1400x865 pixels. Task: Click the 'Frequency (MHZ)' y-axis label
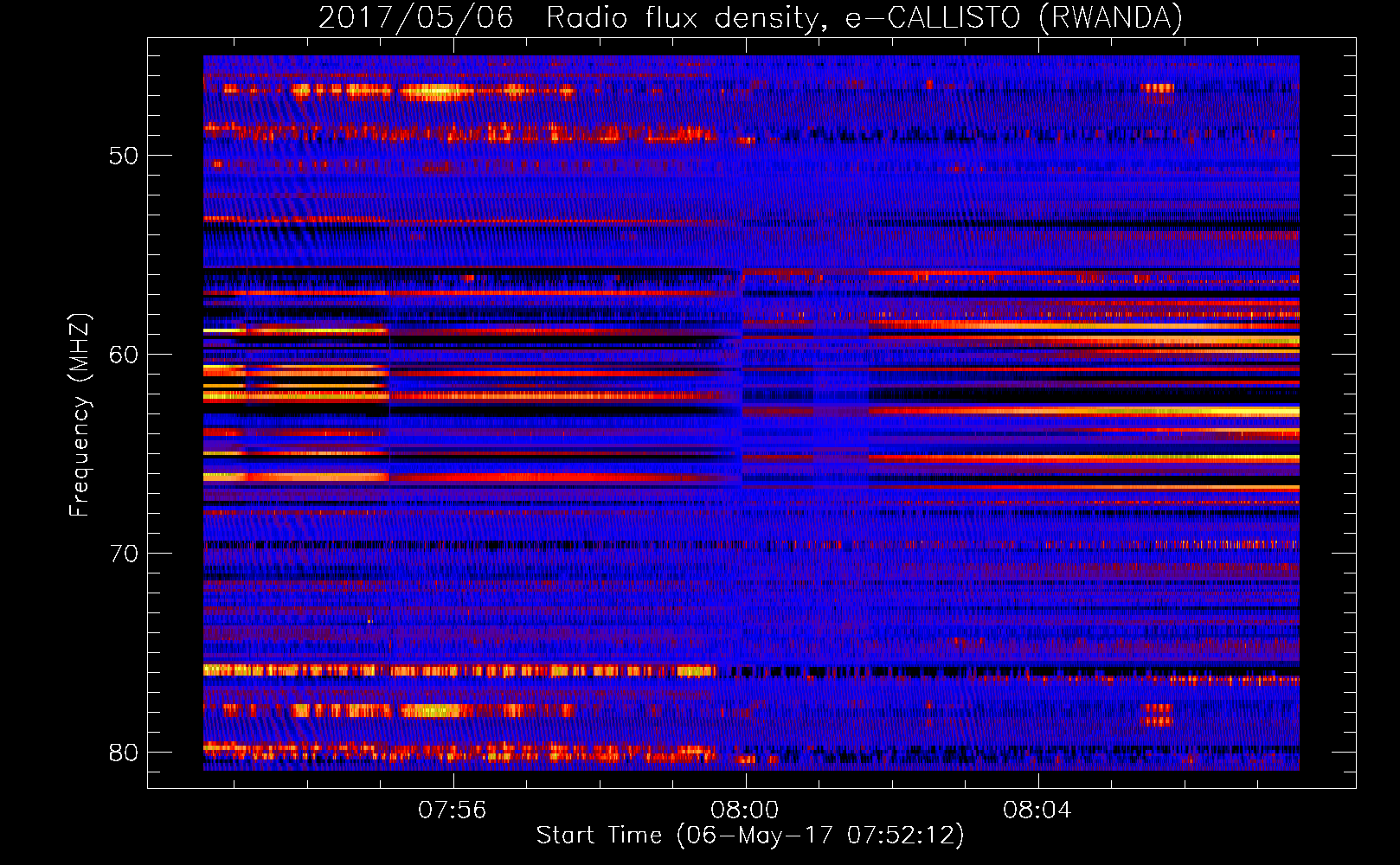pos(80,415)
